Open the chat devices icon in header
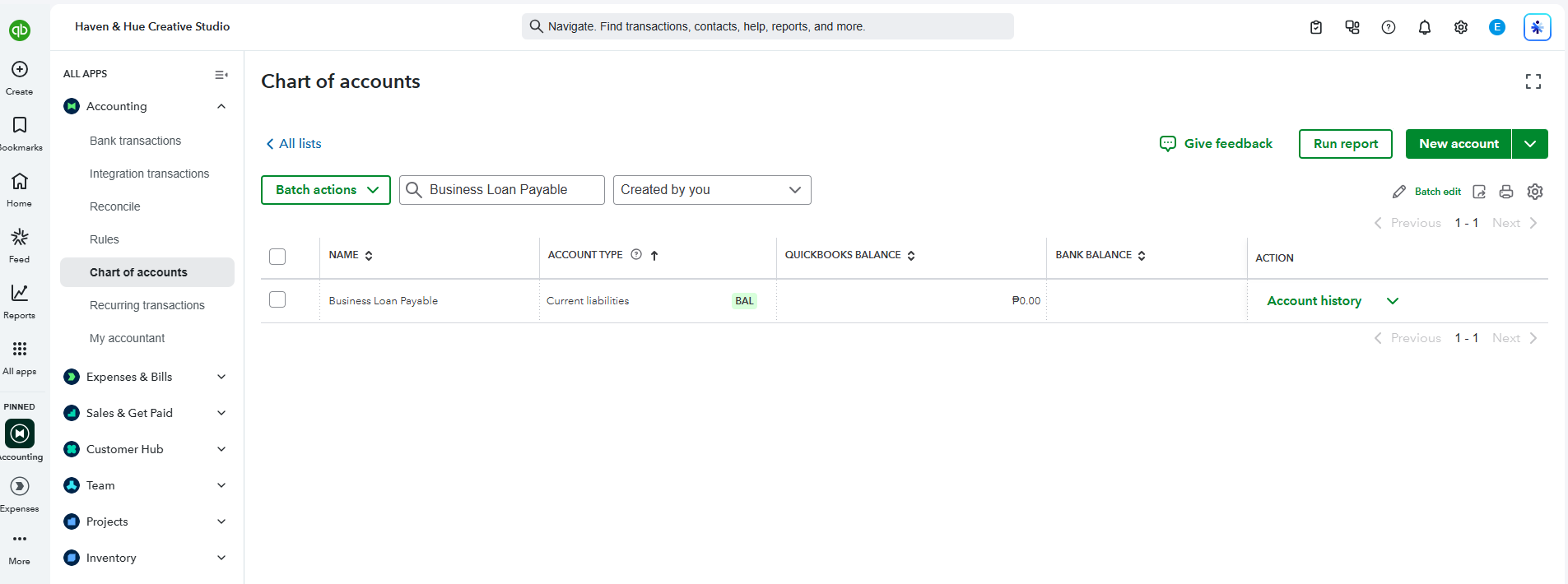This screenshot has height=584, width=1568. click(x=1352, y=27)
